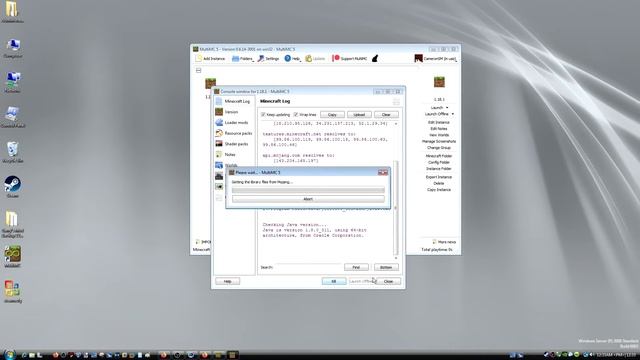Open MultiMC Settings from the toolbar
The height and width of the screenshot is (360, 640).
tap(268, 59)
